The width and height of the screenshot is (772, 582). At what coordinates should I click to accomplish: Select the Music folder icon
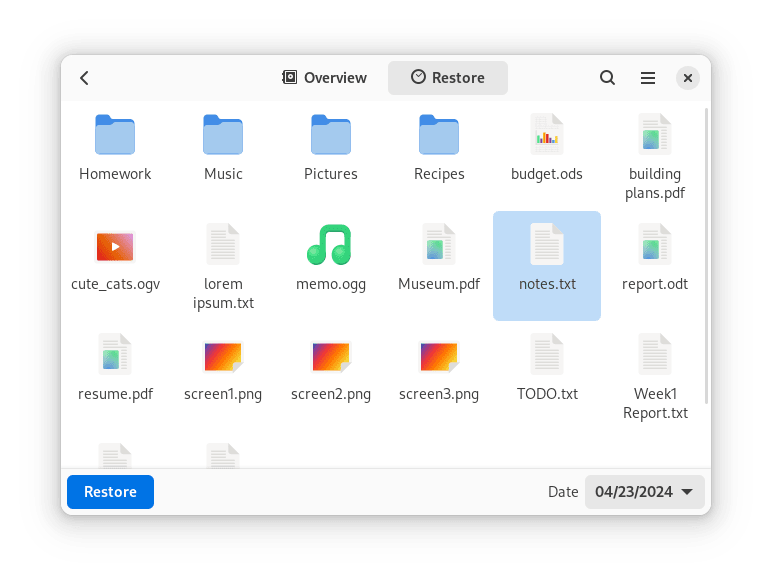click(223, 134)
